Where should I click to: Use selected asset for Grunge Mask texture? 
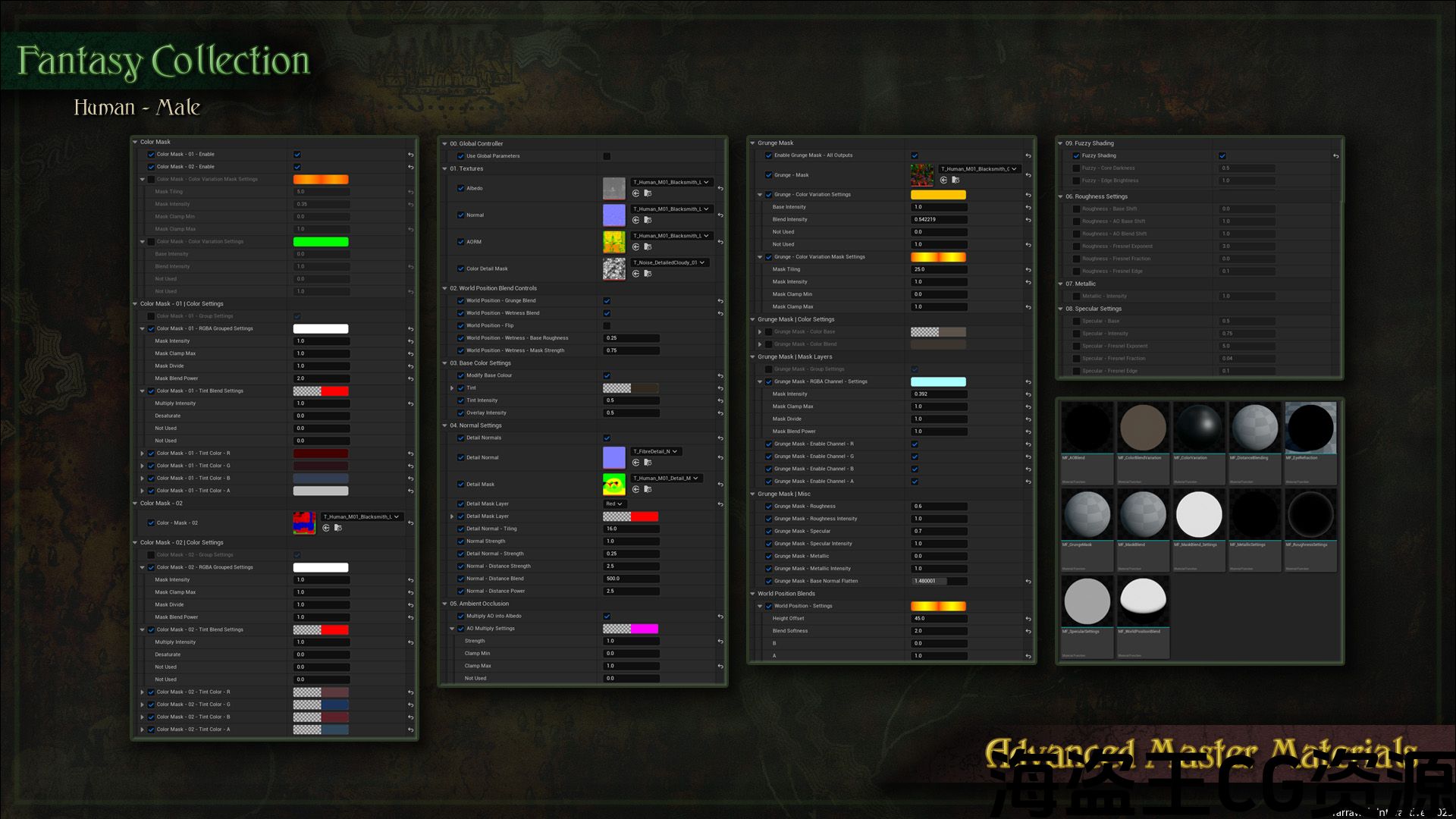[943, 180]
